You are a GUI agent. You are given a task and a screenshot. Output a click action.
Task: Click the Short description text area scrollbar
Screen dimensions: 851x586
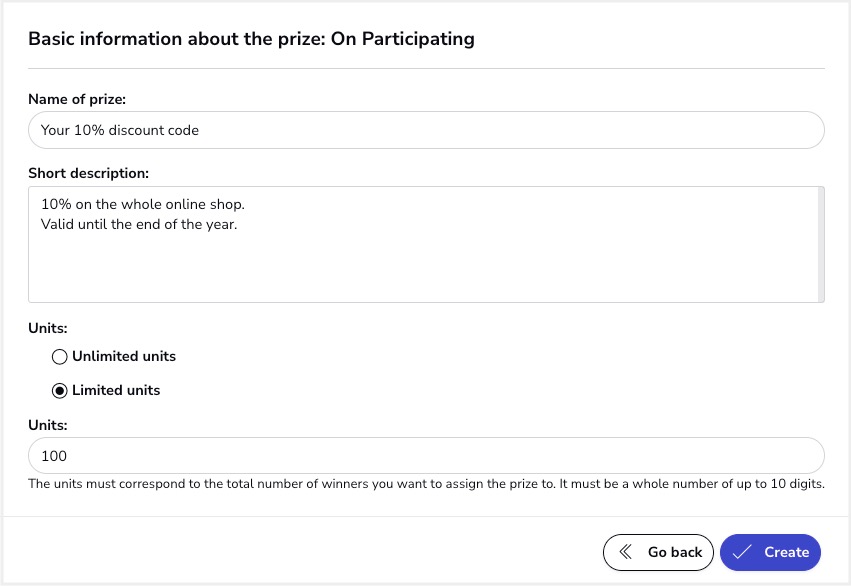(x=820, y=244)
